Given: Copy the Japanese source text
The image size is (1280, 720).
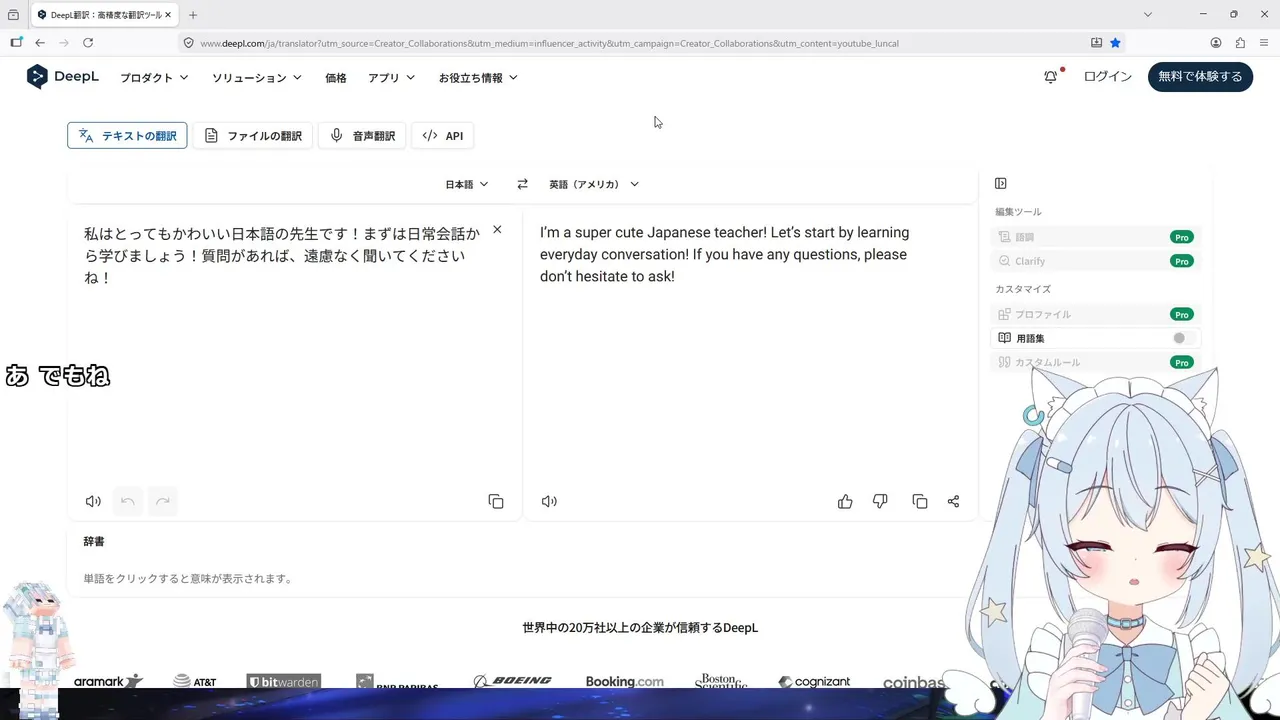Looking at the screenshot, I should pos(496,501).
